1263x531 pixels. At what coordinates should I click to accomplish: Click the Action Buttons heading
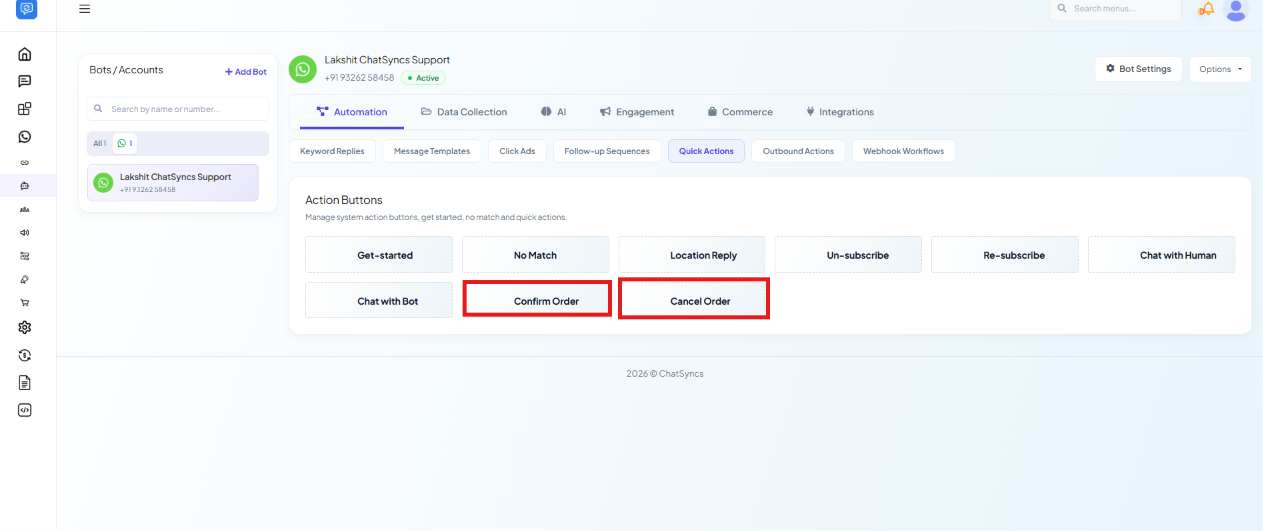pyautogui.click(x=343, y=200)
